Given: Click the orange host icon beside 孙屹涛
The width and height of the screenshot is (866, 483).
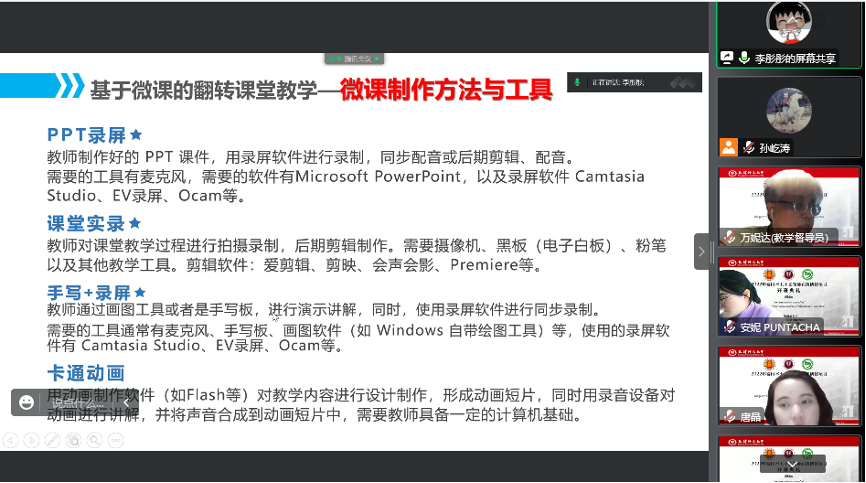Looking at the screenshot, I should (x=727, y=147).
